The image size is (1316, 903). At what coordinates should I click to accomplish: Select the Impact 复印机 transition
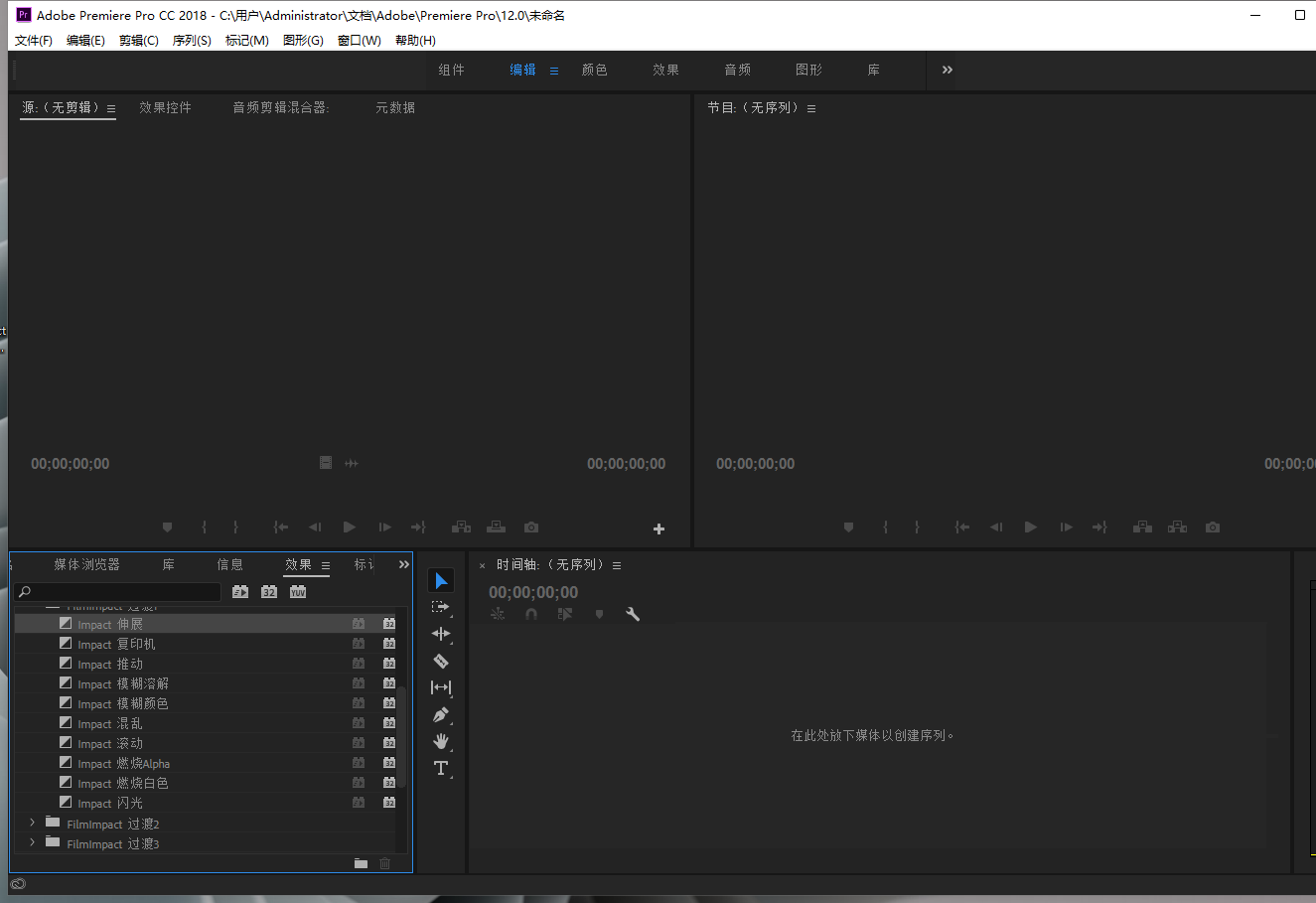(x=206, y=644)
